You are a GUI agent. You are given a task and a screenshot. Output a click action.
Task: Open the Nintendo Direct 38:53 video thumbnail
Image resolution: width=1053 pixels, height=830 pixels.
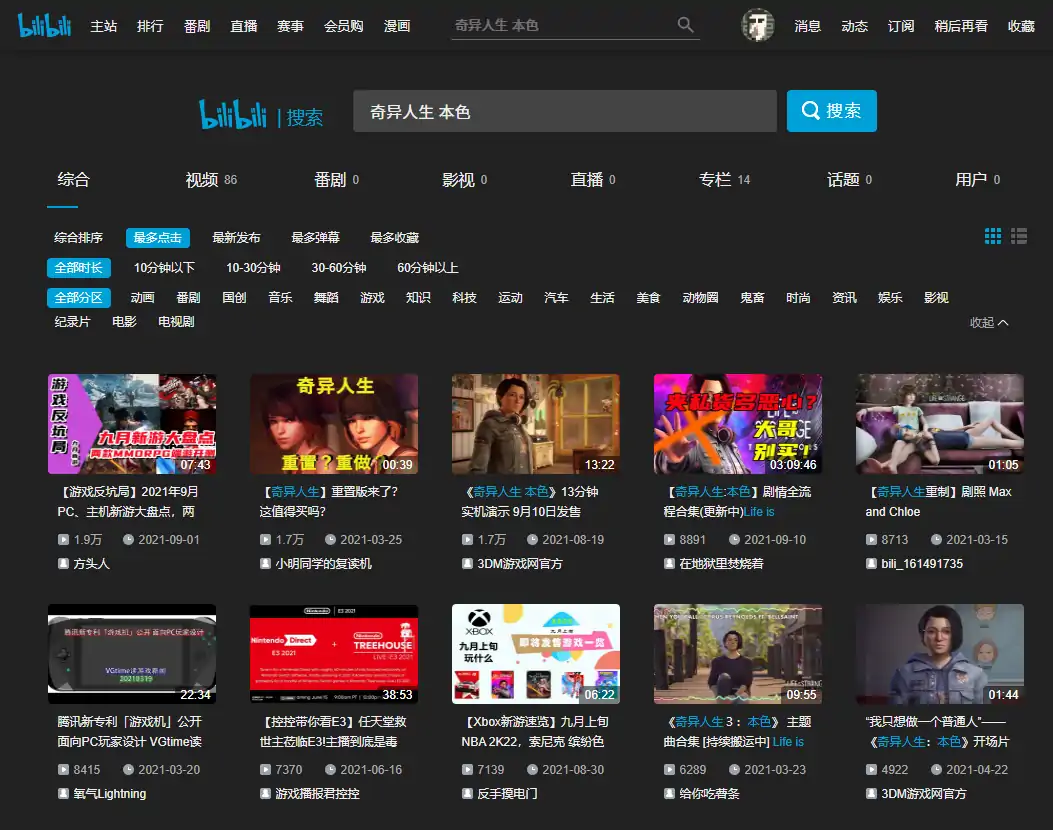(x=334, y=654)
